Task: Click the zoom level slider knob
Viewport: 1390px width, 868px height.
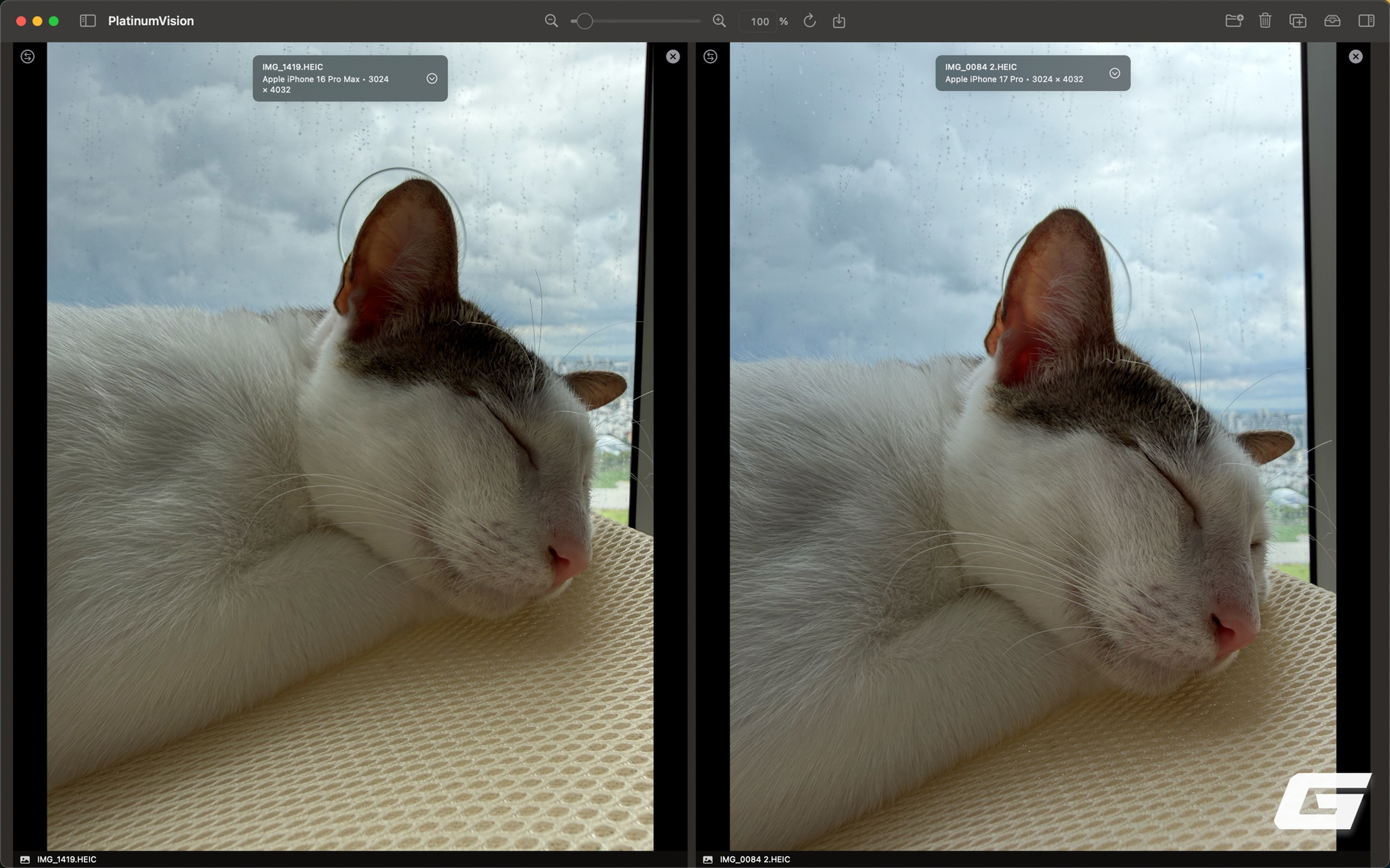Action: (x=584, y=21)
